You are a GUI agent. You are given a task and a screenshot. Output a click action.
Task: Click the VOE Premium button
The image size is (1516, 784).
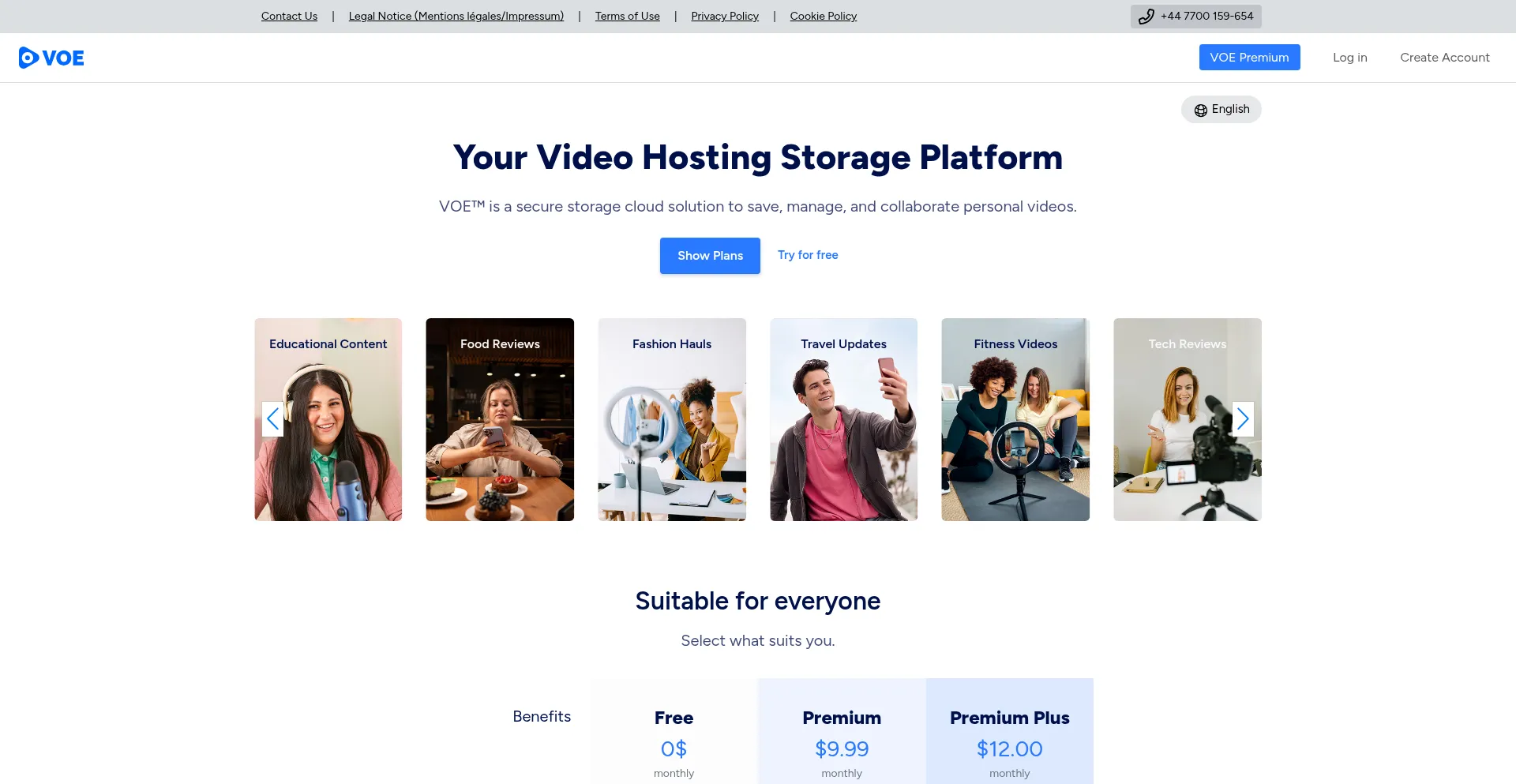tap(1249, 58)
